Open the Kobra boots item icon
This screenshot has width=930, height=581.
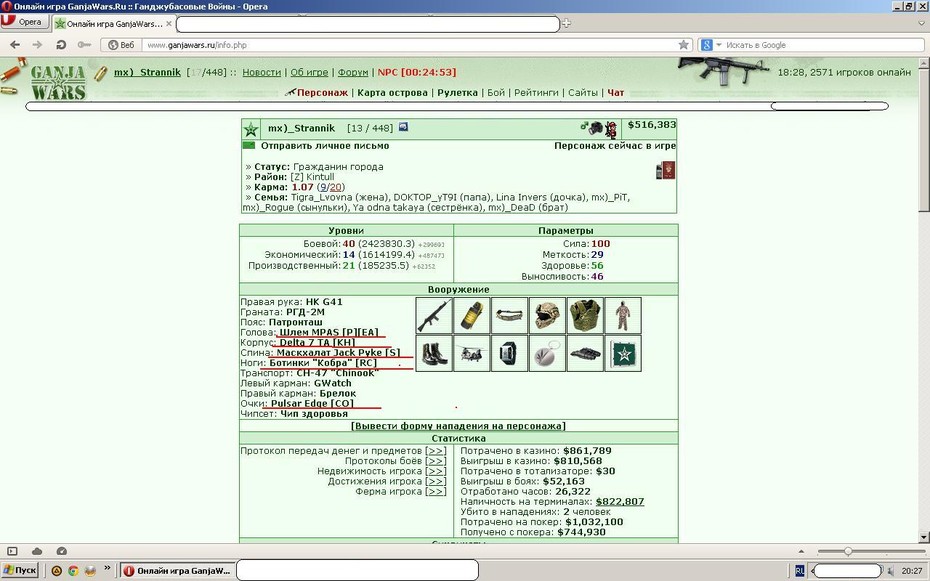point(434,353)
